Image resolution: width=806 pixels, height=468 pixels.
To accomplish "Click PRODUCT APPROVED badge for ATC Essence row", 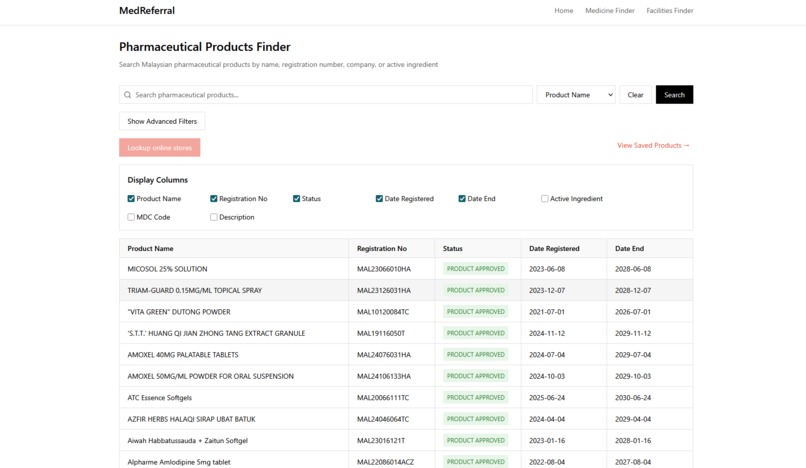I will [475, 398].
